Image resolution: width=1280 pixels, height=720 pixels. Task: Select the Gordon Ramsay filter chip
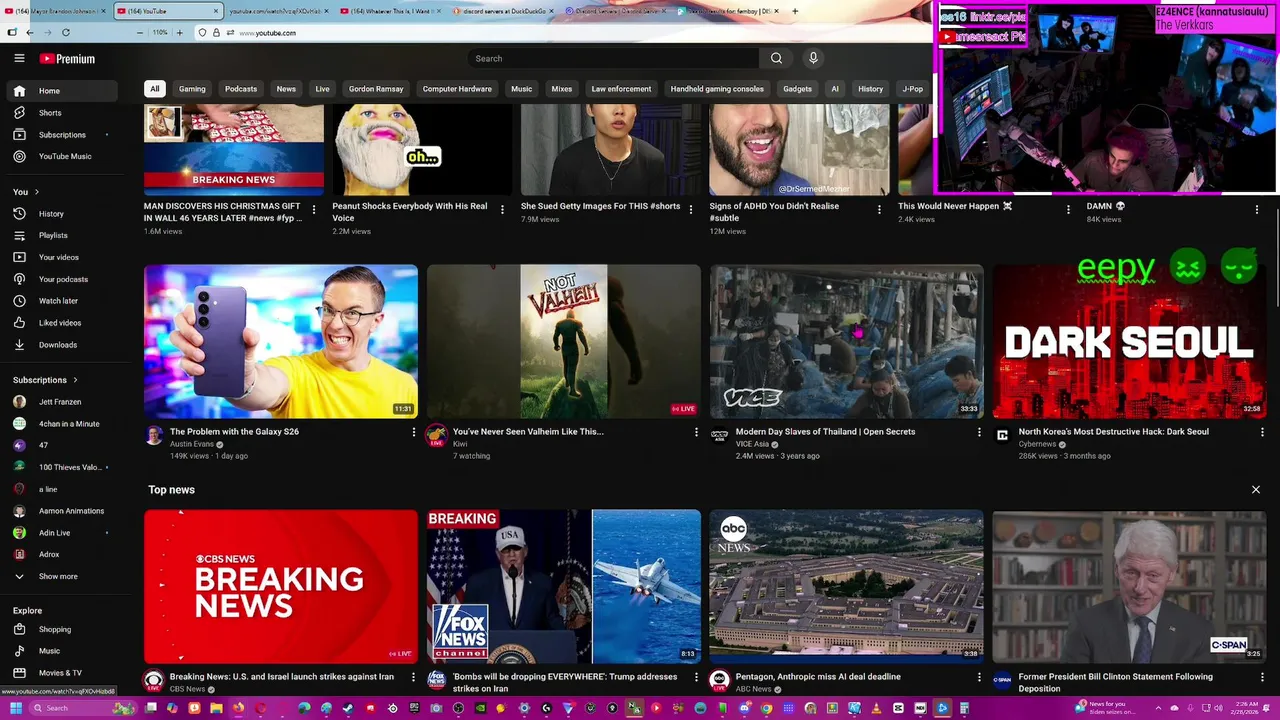point(376,89)
